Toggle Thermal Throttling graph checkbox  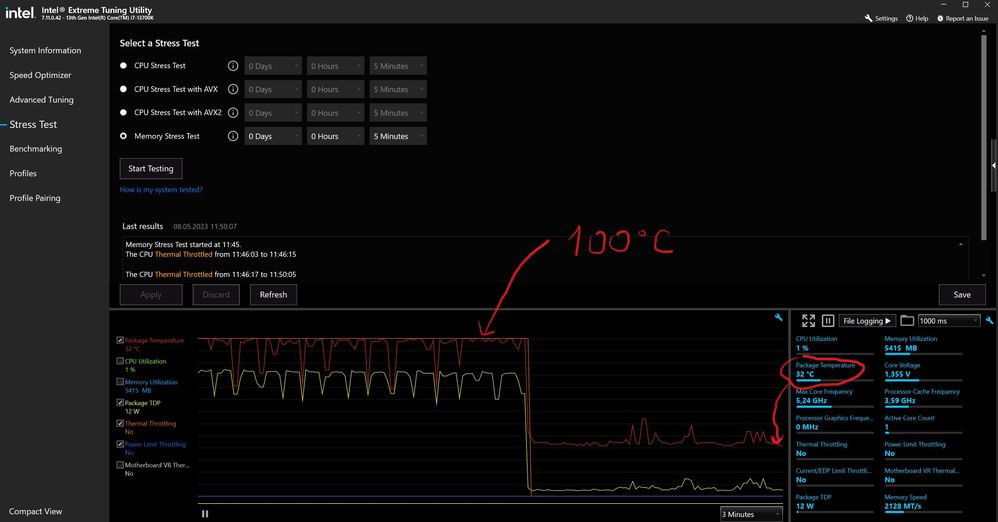pos(120,423)
